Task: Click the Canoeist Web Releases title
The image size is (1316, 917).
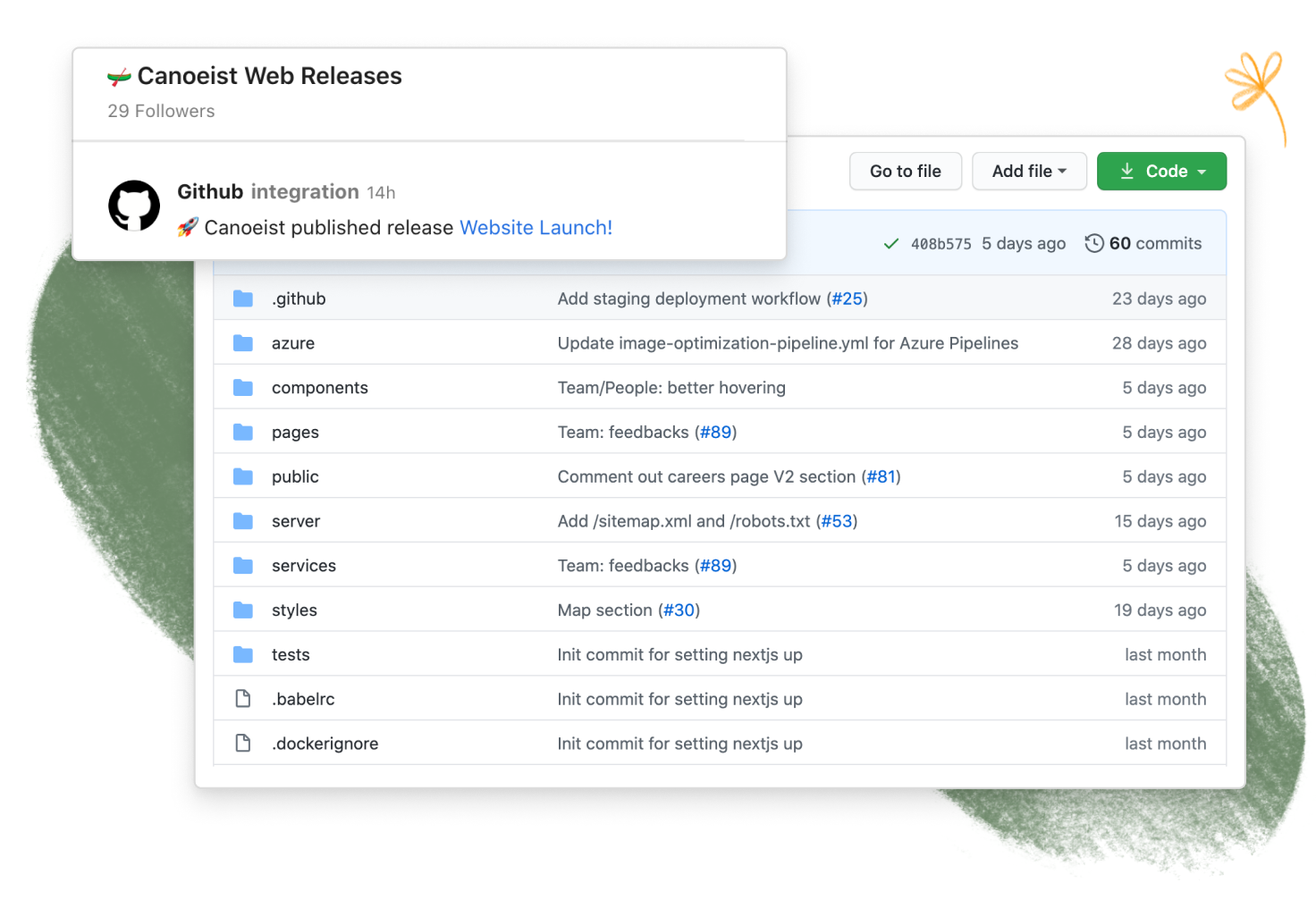Action: coord(269,76)
